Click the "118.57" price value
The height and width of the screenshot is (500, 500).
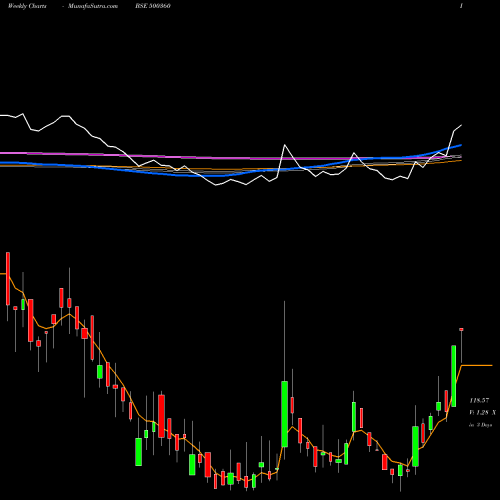tap(479, 400)
